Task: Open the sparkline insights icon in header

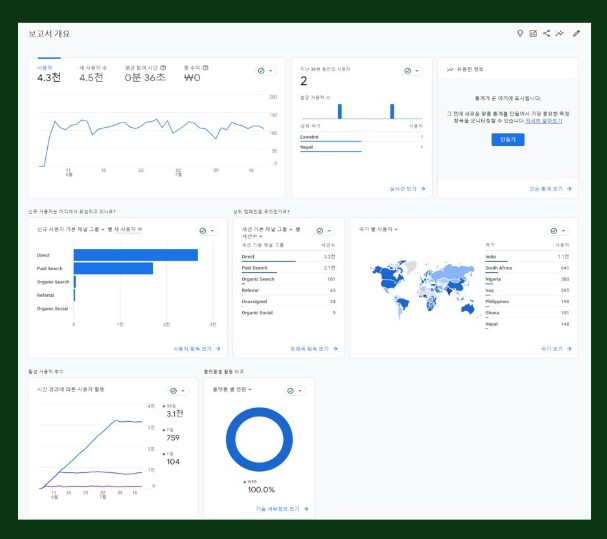Action: coord(559,33)
